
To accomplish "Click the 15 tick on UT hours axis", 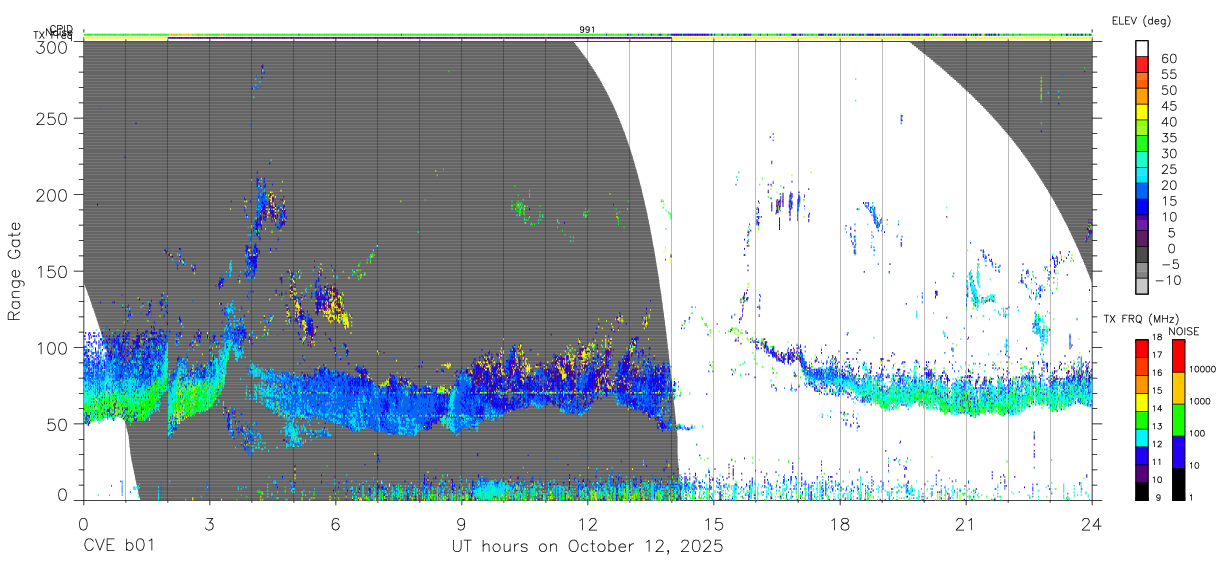I will 713,524.
